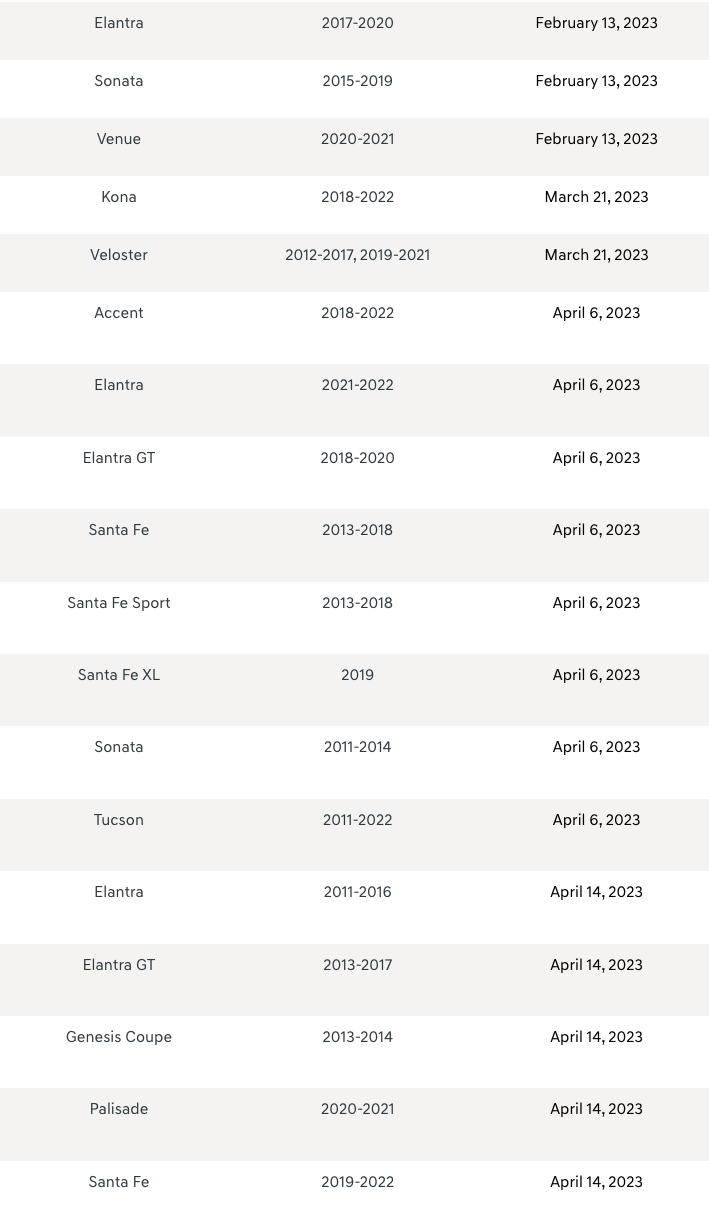Click the Palisade April 14, 2023 date

click(596, 1109)
